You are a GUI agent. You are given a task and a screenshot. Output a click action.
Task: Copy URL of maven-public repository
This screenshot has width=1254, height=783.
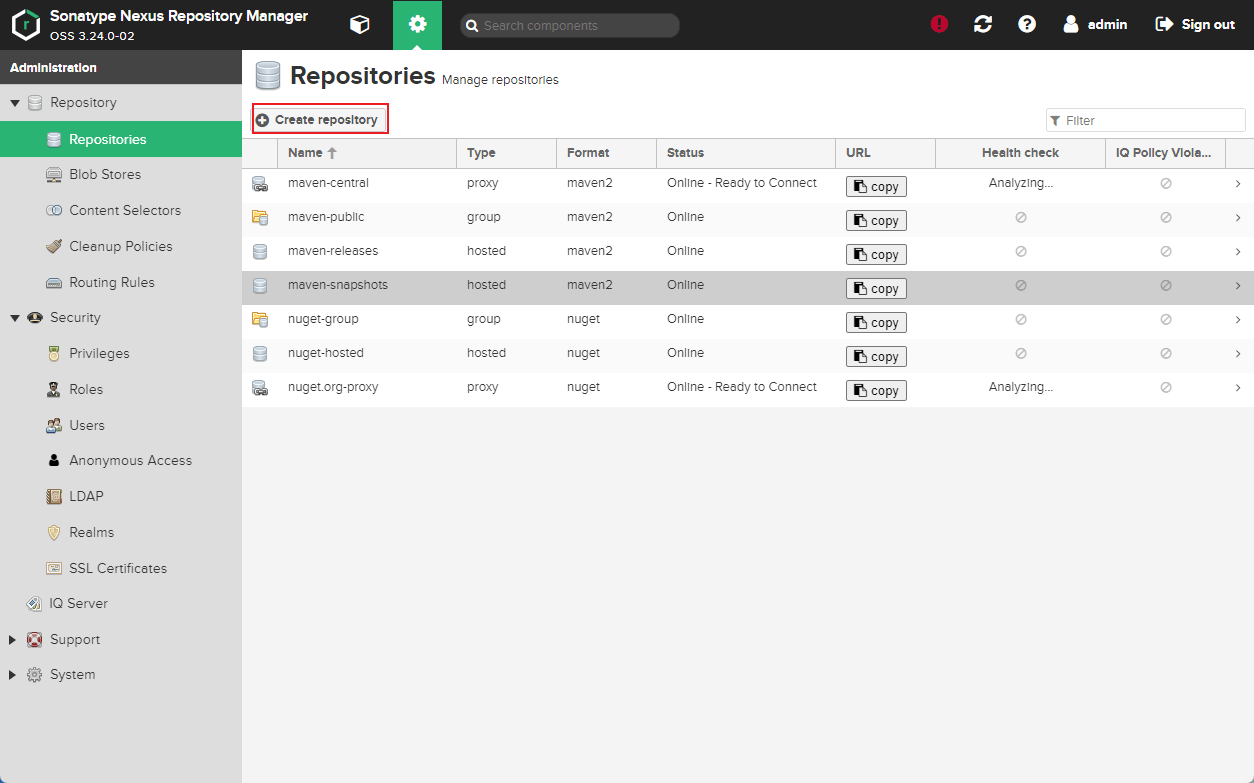[x=876, y=220]
